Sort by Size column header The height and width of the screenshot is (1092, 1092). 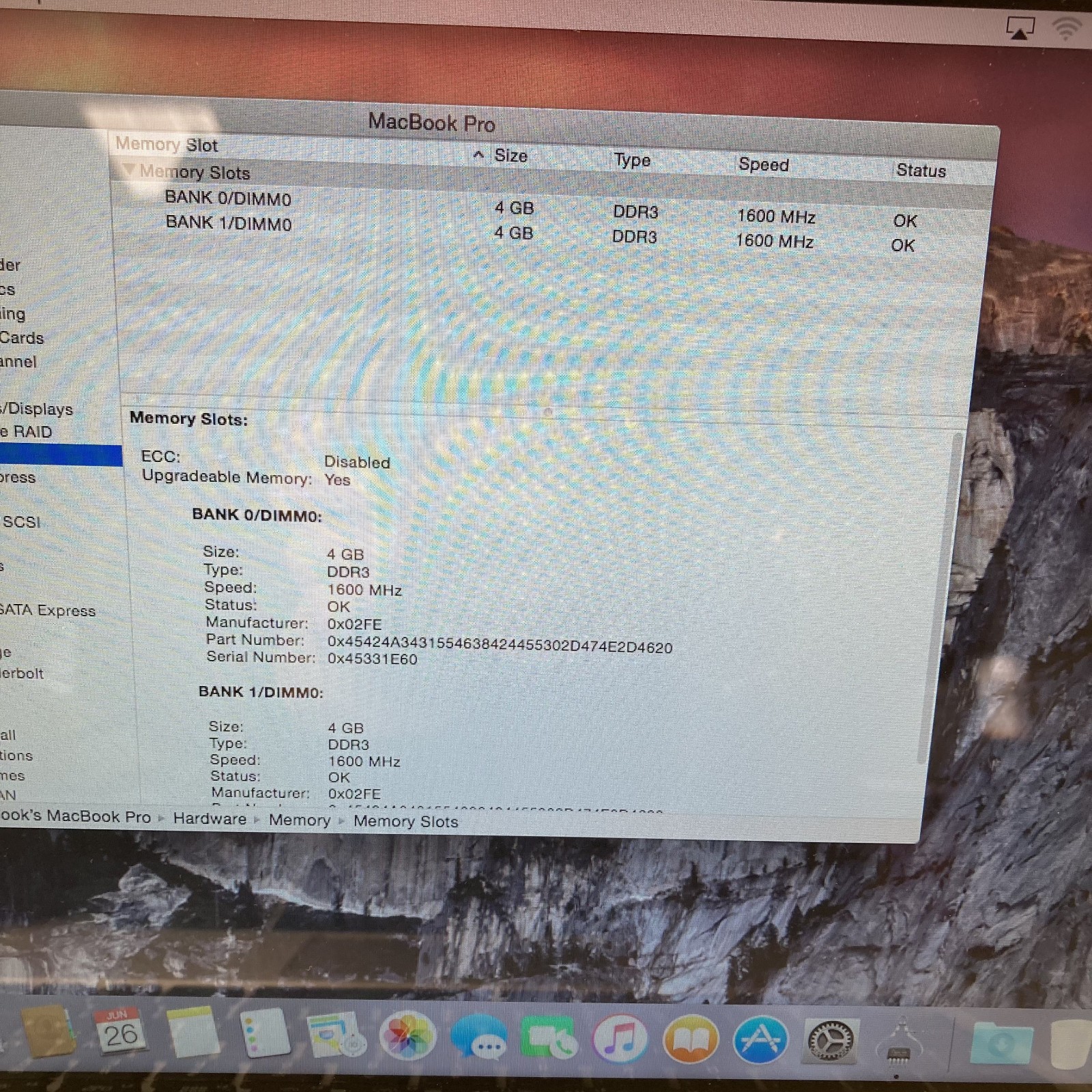pos(511,156)
